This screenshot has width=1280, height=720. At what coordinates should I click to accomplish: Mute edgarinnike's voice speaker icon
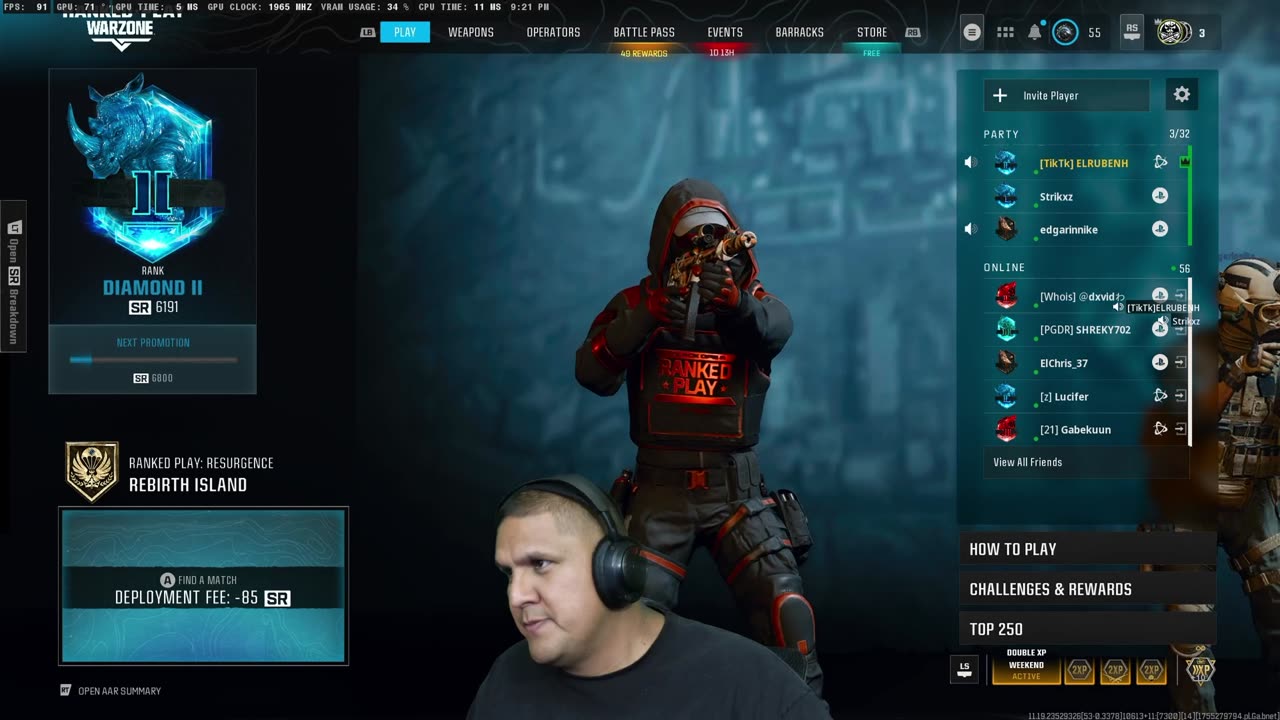click(x=970, y=230)
